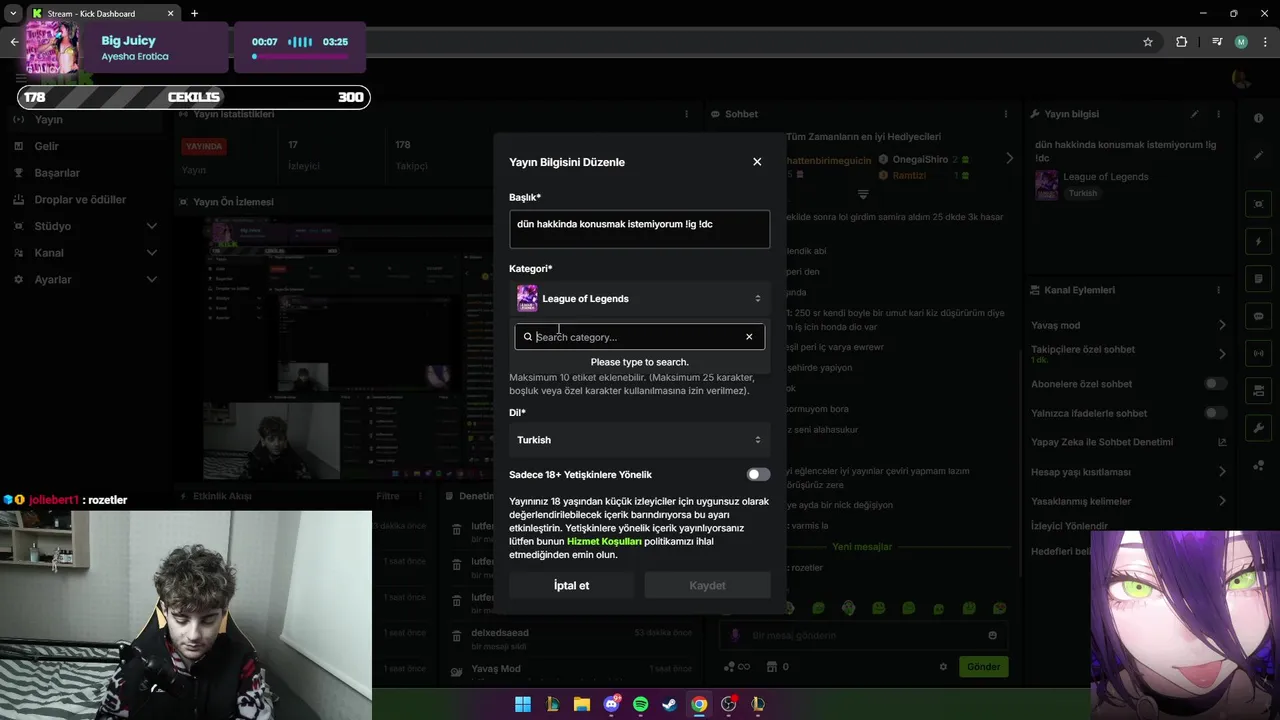The height and width of the screenshot is (720, 1280).
Task: Toggle Sadece 18+ Yetişkinlere Yönelik switch
Action: pyautogui.click(x=758, y=475)
